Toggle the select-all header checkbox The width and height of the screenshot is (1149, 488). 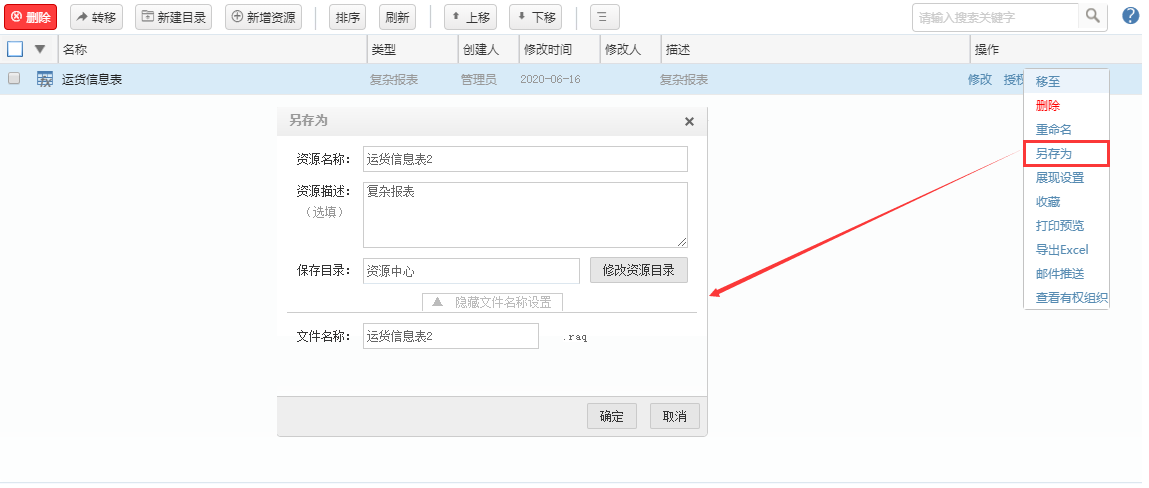[x=15, y=49]
